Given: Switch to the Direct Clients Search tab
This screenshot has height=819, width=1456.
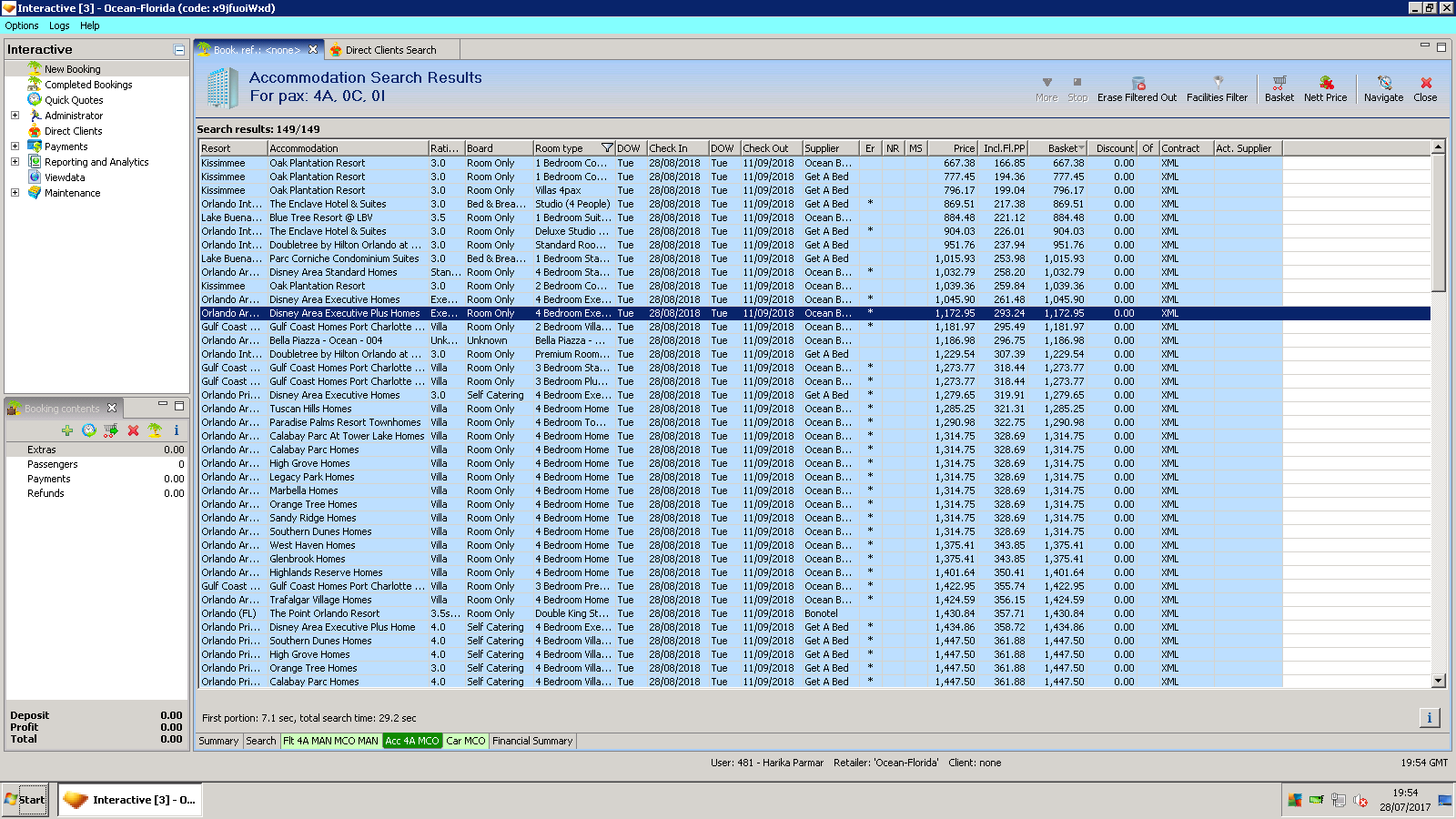Looking at the screenshot, I should pos(390,50).
